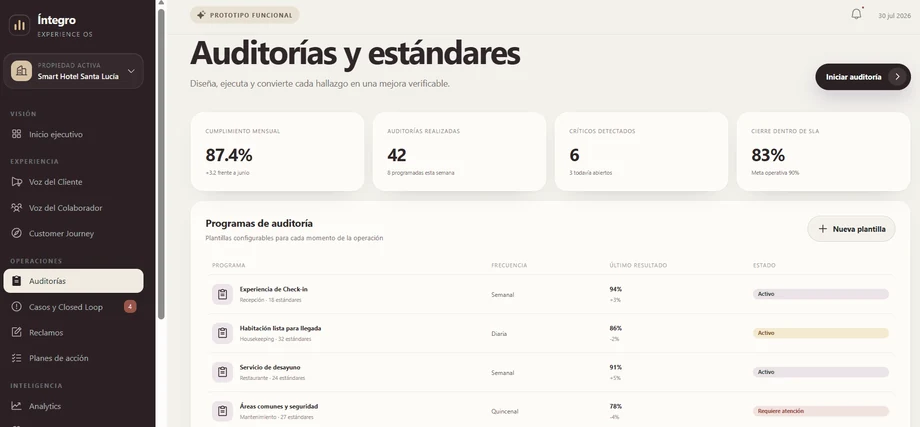
Task: Click the 94% last result value
Action: 615,289
